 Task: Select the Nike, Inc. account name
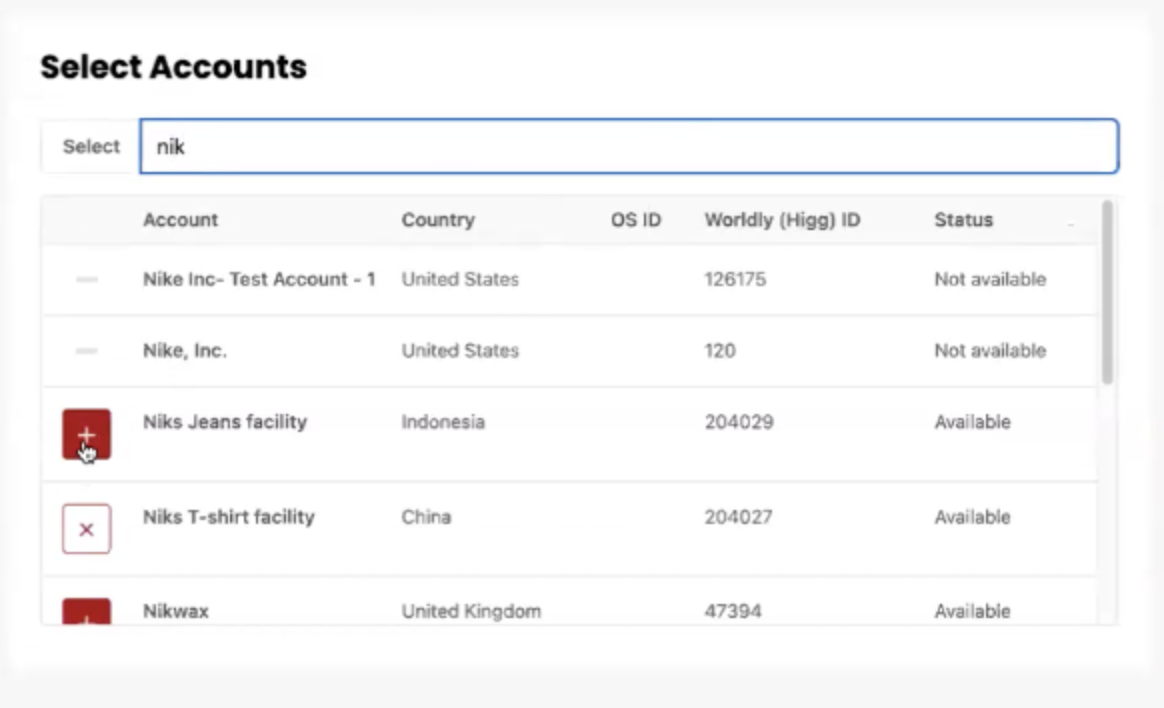tap(185, 350)
